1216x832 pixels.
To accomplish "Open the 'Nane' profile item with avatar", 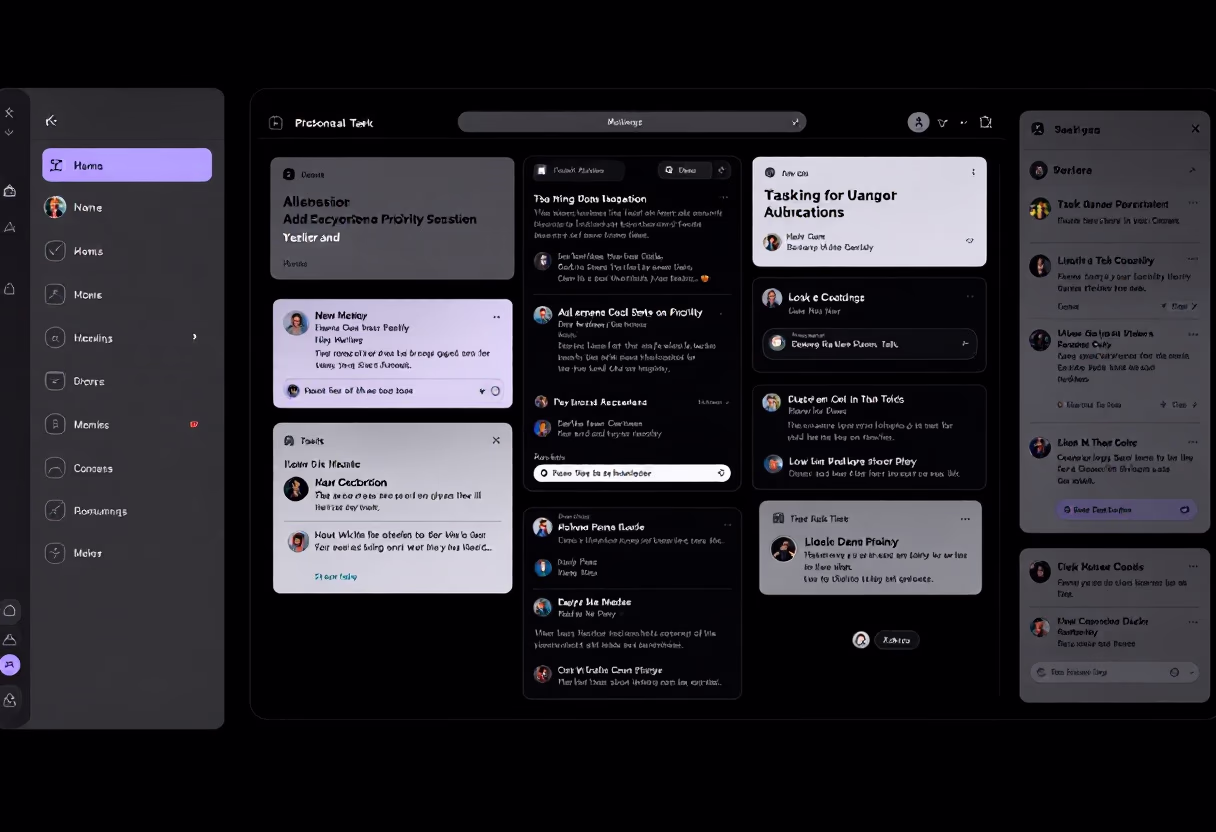I will click(x=127, y=207).
